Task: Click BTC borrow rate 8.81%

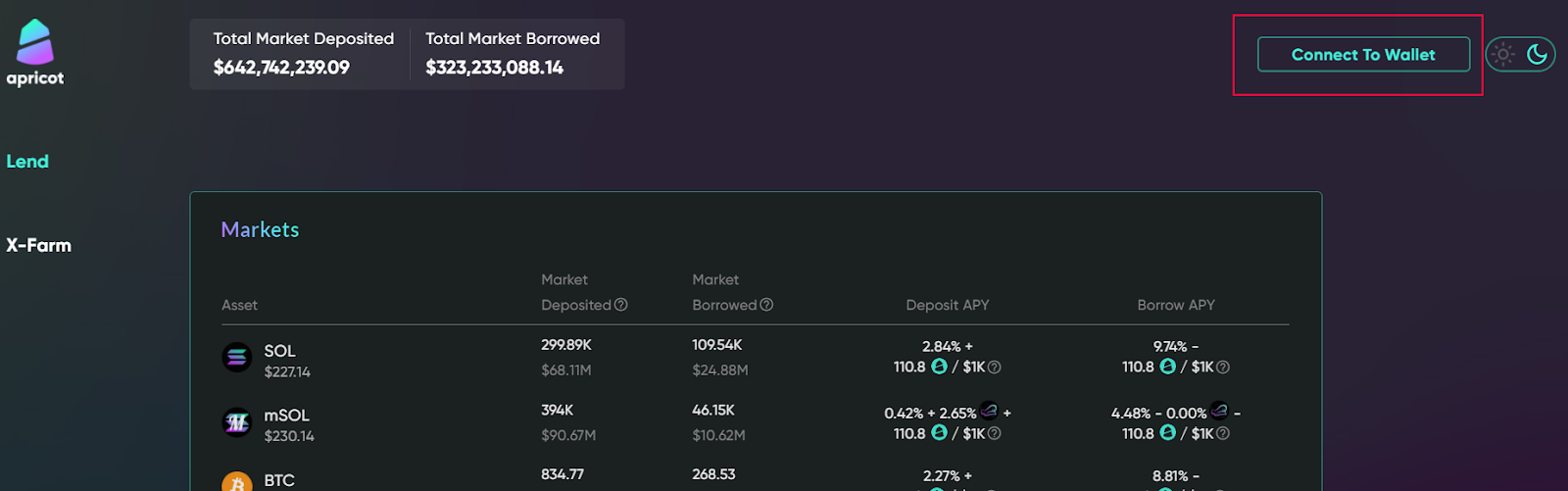Action: [x=1169, y=476]
